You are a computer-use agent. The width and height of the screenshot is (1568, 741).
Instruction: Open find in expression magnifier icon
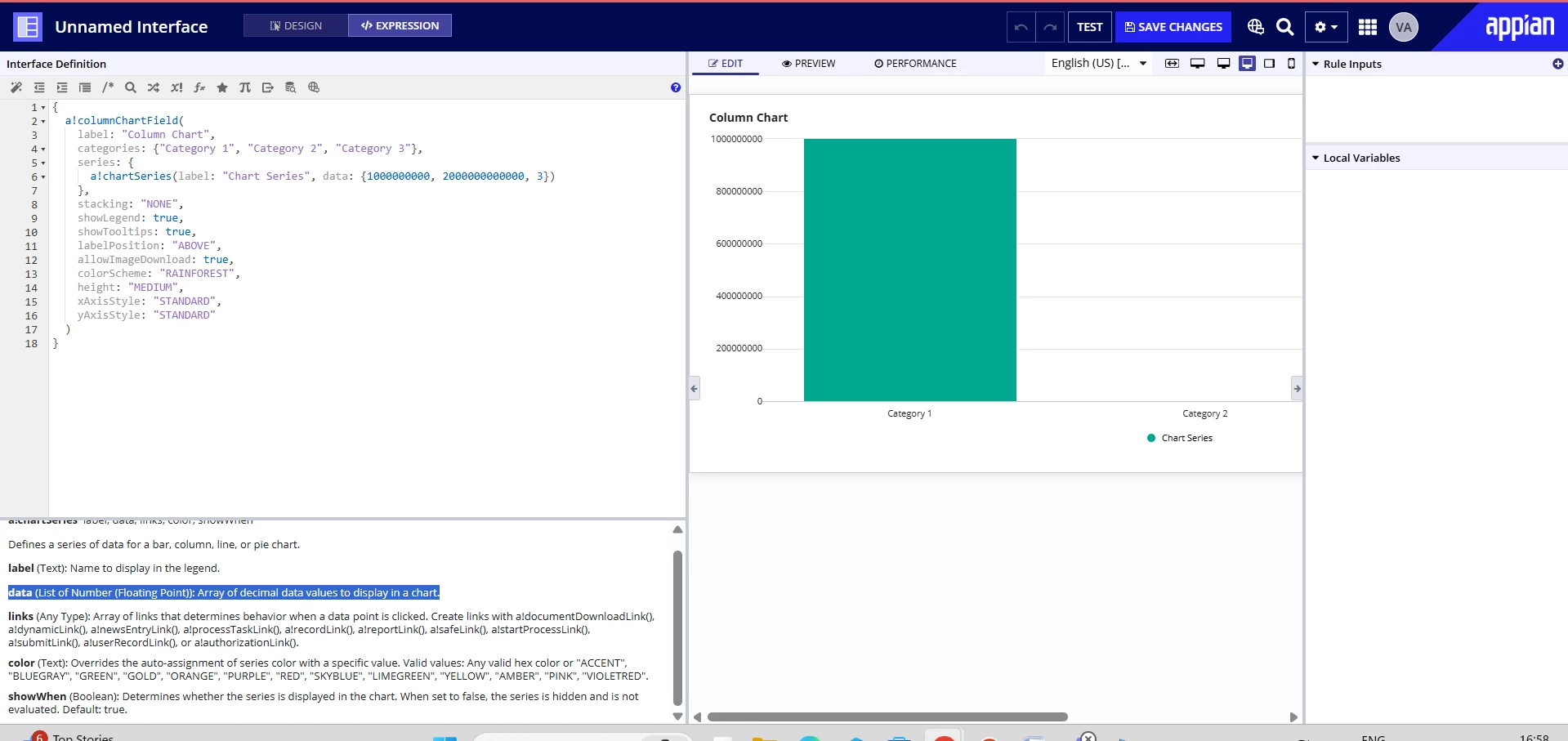[131, 87]
